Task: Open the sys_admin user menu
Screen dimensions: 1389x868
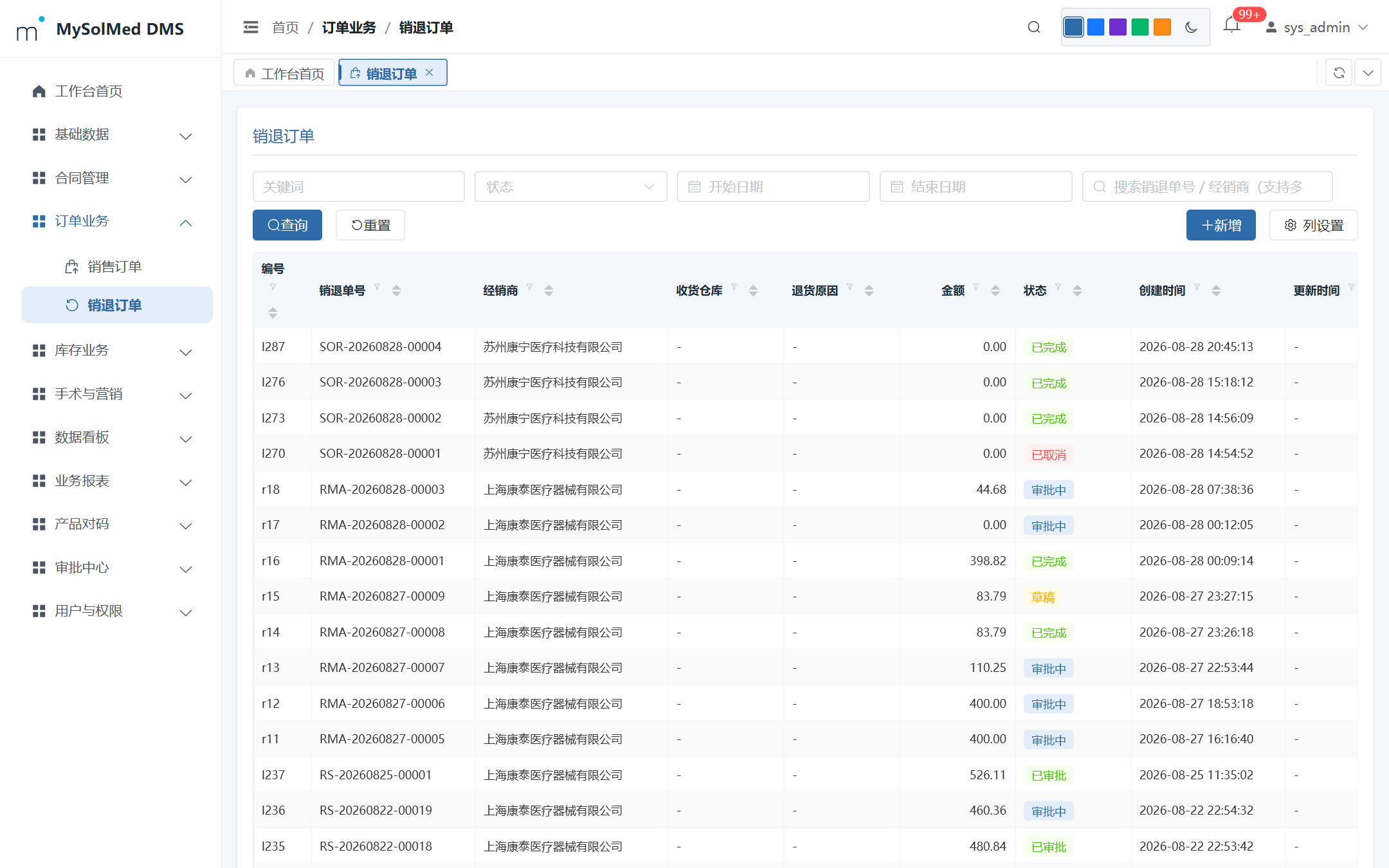Action: [1316, 28]
